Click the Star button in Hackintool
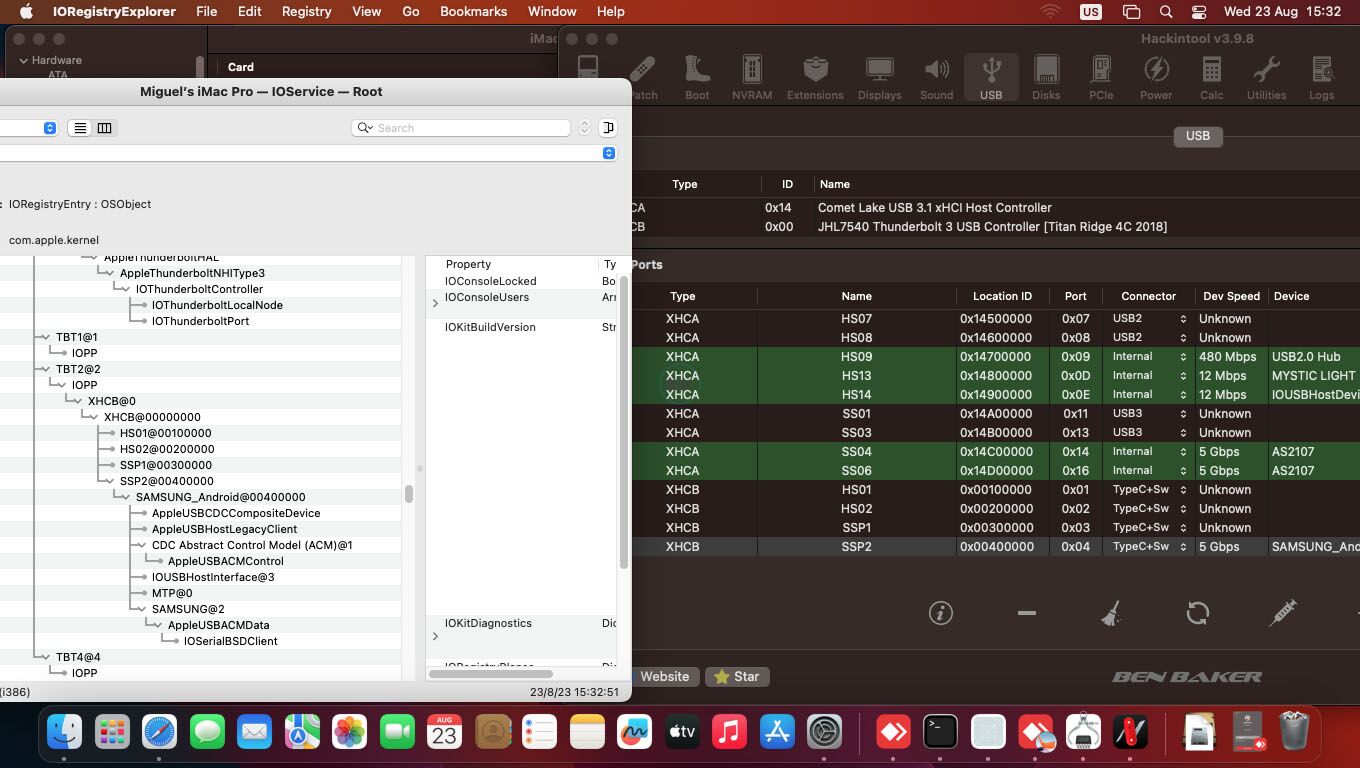1360x768 pixels. (x=737, y=677)
